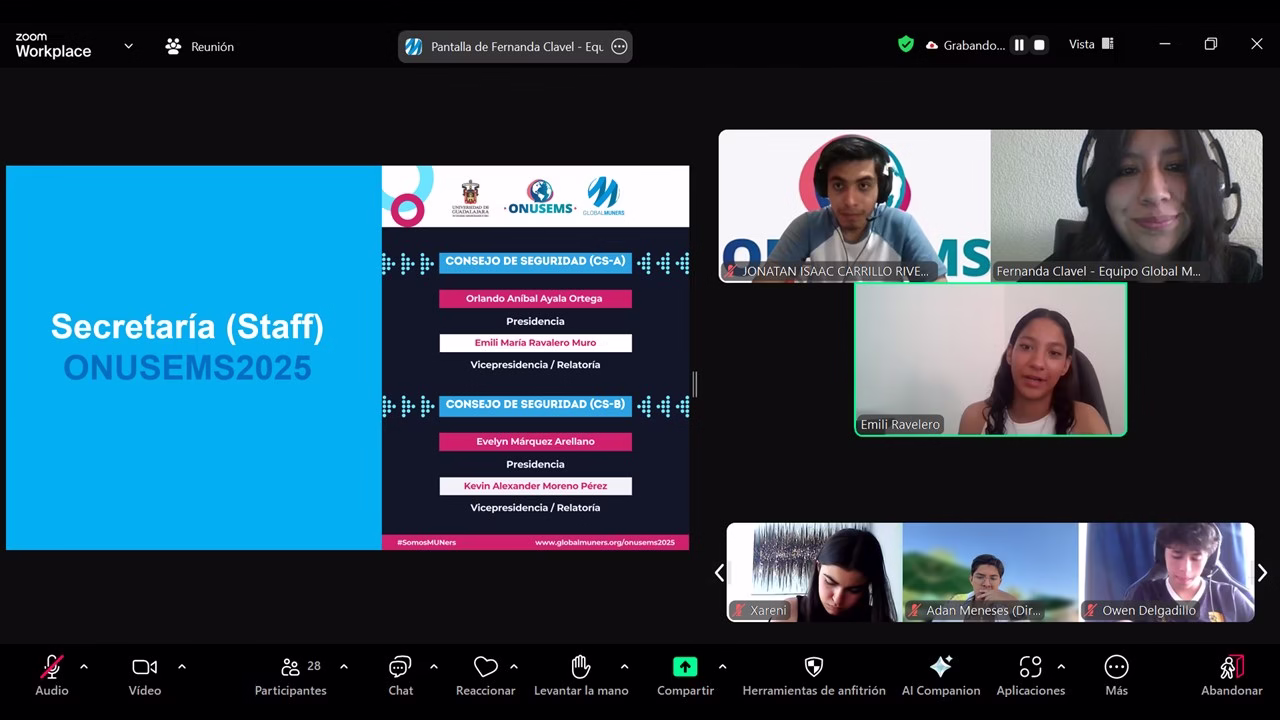
Task: Unmute the Audio microphone
Action: (x=52, y=668)
